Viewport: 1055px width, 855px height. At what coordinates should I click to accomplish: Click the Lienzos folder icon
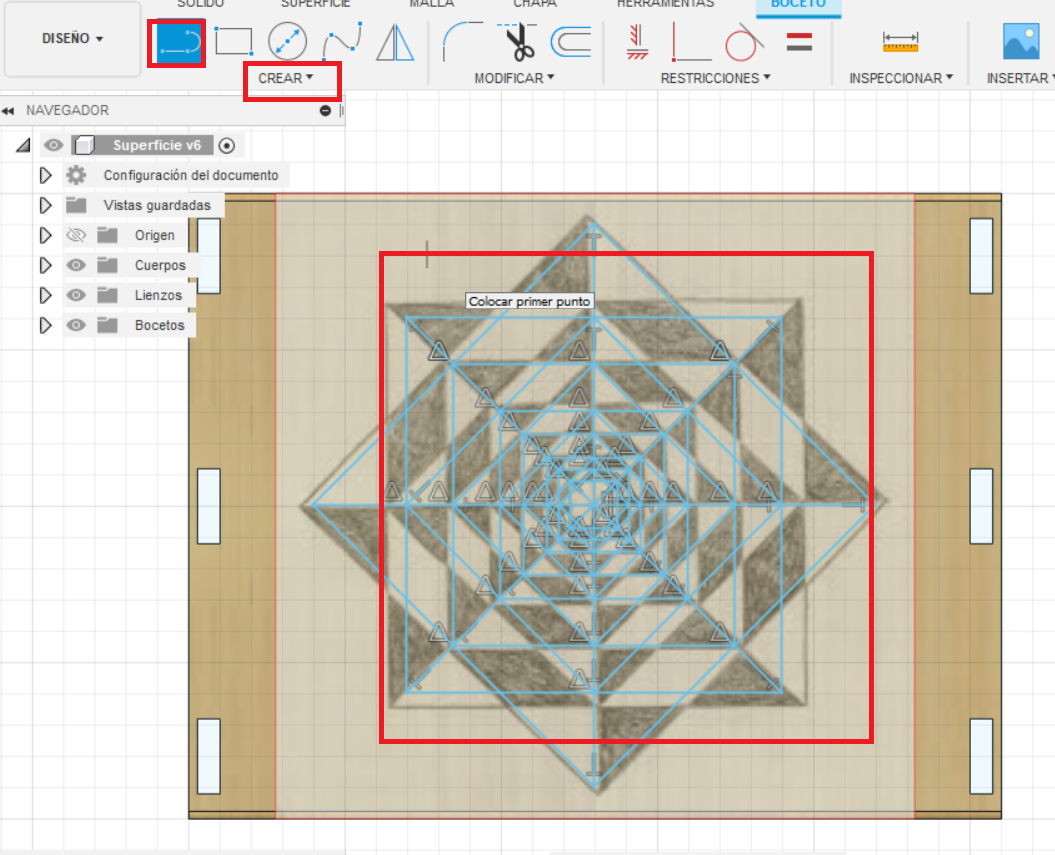pyautogui.click(x=107, y=295)
